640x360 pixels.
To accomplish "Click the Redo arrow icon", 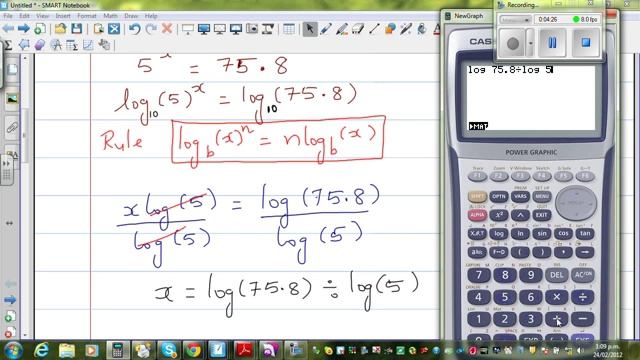I will coord(151,29).
